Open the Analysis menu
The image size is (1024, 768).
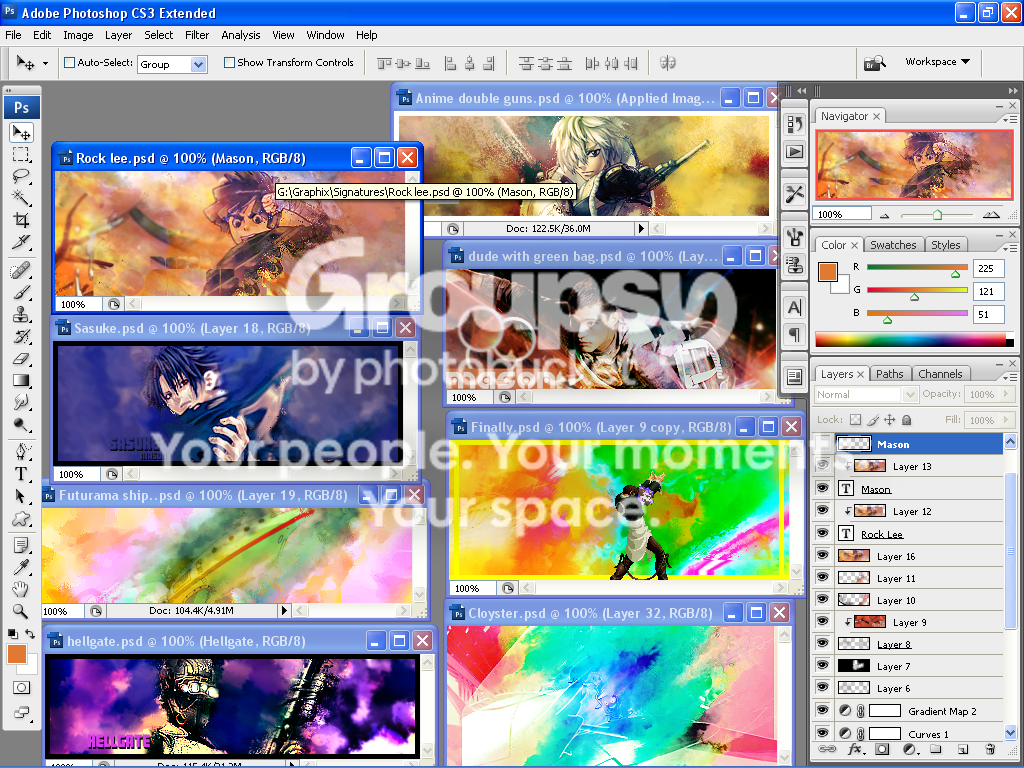240,35
